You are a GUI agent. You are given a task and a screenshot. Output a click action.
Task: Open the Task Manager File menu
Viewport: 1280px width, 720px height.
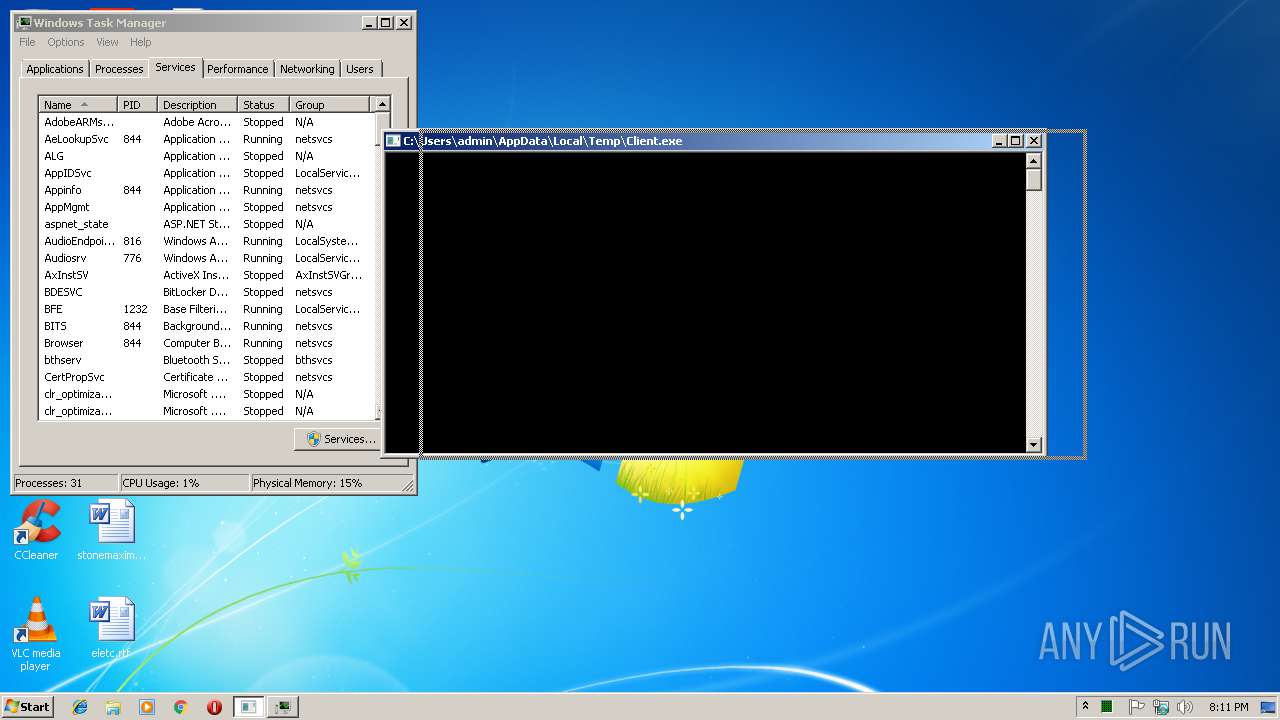click(x=27, y=42)
